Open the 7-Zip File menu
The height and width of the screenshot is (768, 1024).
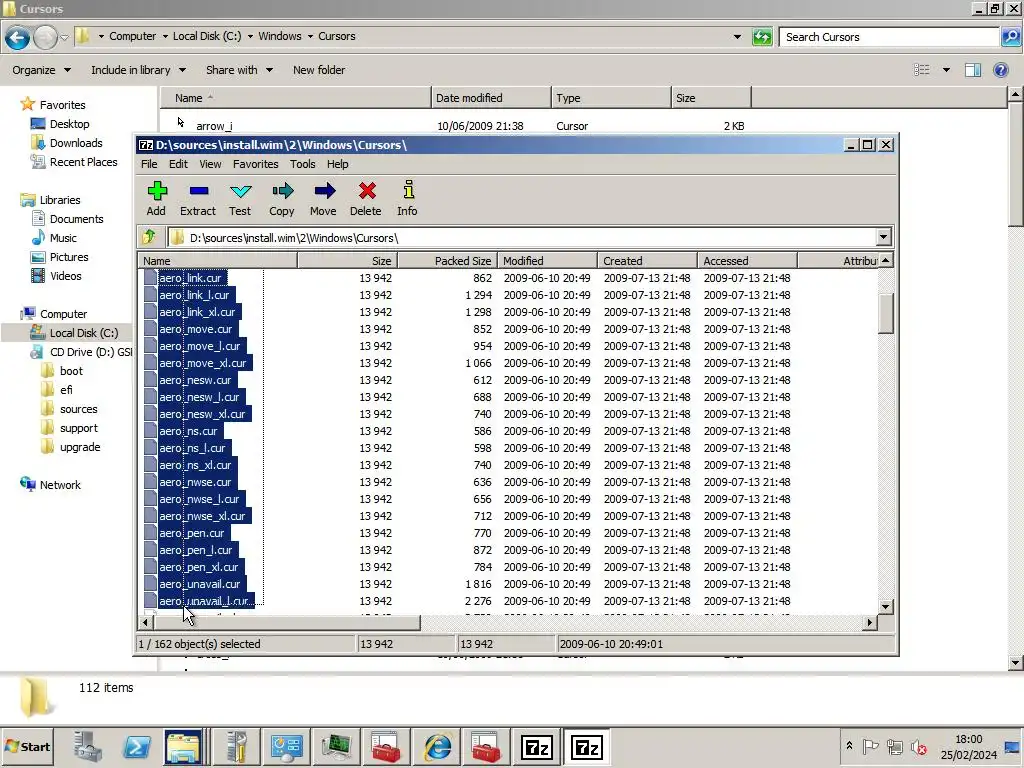[x=149, y=164]
